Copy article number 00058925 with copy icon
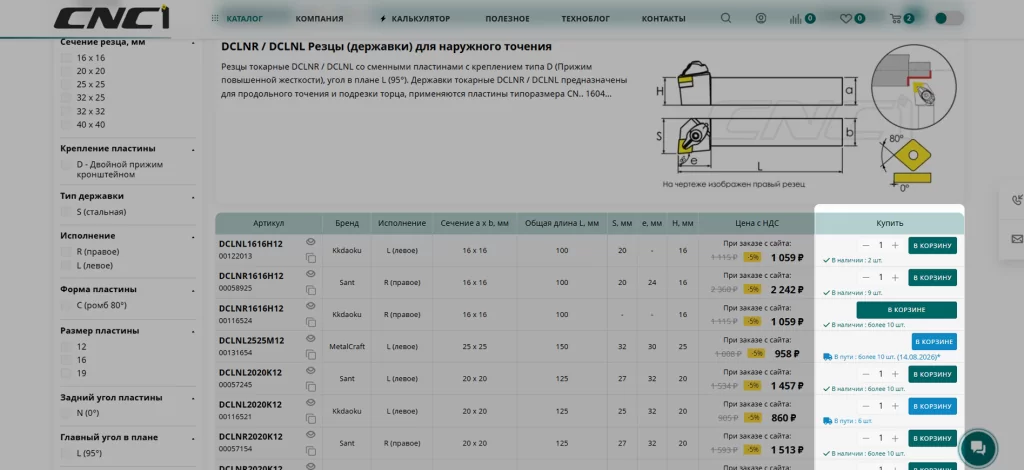This screenshot has width=1024, height=470. (x=311, y=290)
